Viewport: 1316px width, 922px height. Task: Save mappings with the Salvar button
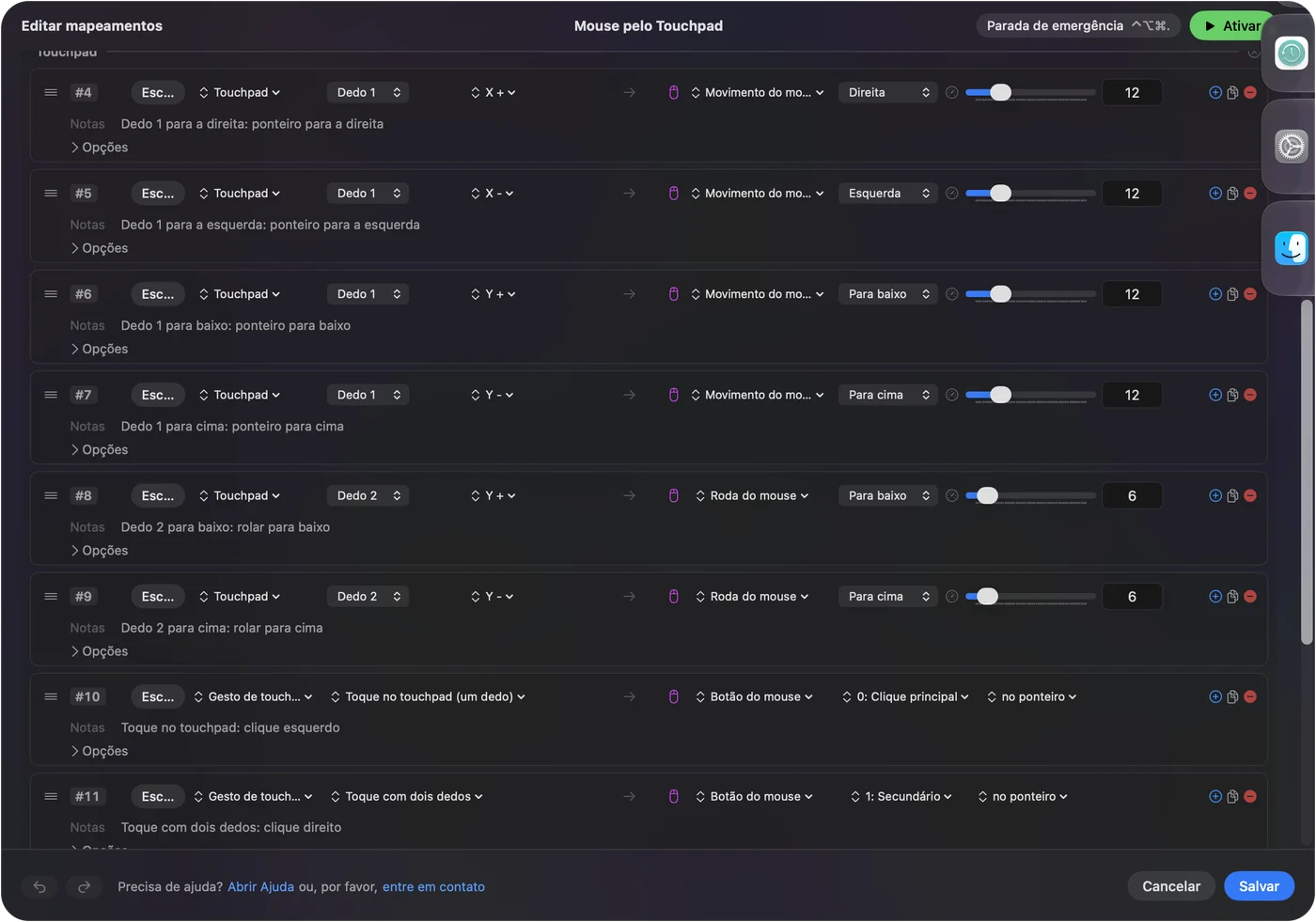coord(1259,886)
